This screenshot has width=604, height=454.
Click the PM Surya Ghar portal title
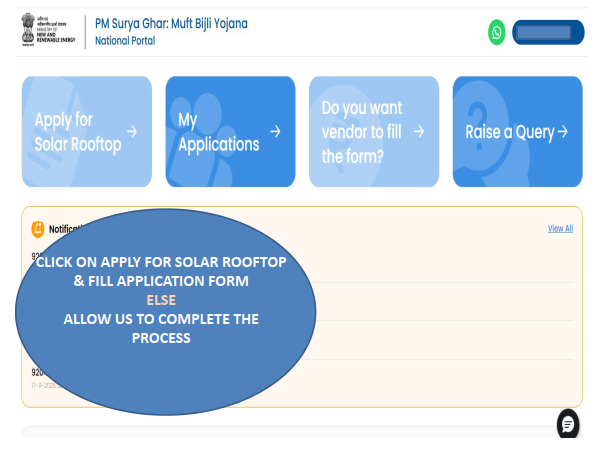(171, 23)
